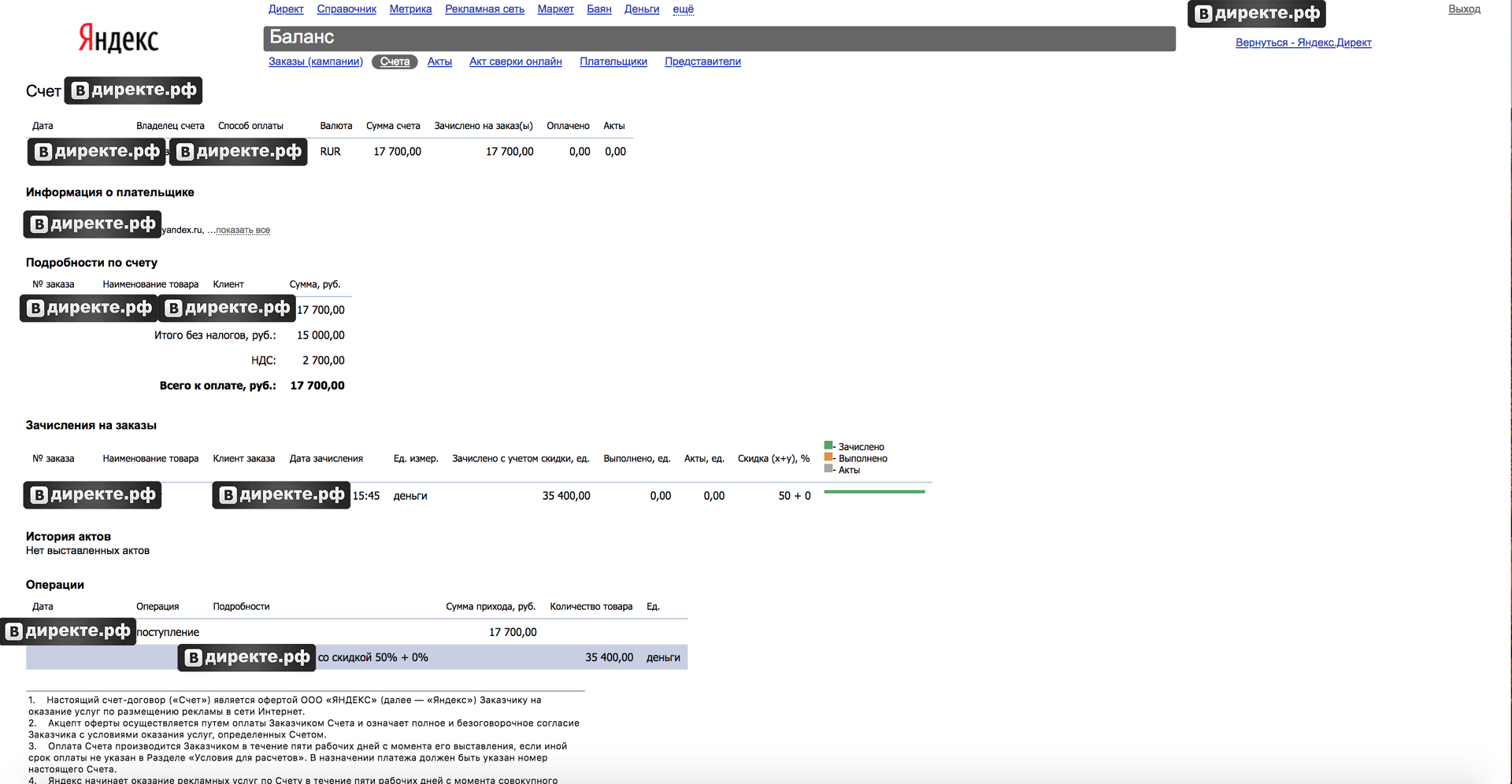This screenshot has height=784, width=1512.
Task: Click the со скидкой 50% + 0% detail
Action: 373,657
